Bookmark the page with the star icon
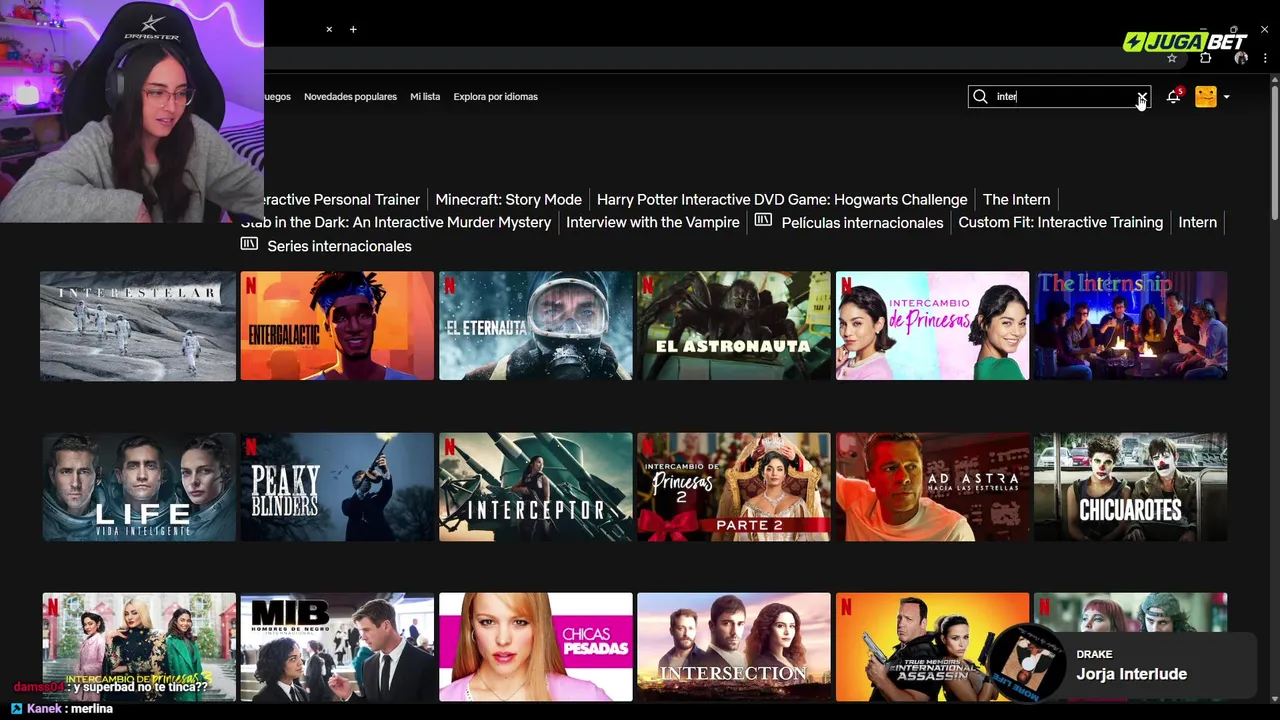 (1172, 58)
